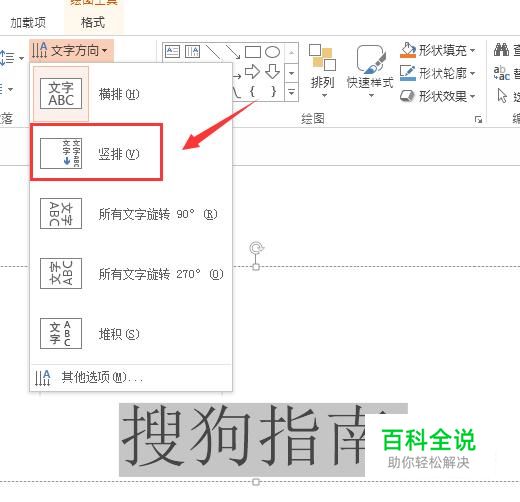Click the top middle sizing handle of text box
Image resolution: width=520 pixels, height=502 pixels.
[256, 267]
